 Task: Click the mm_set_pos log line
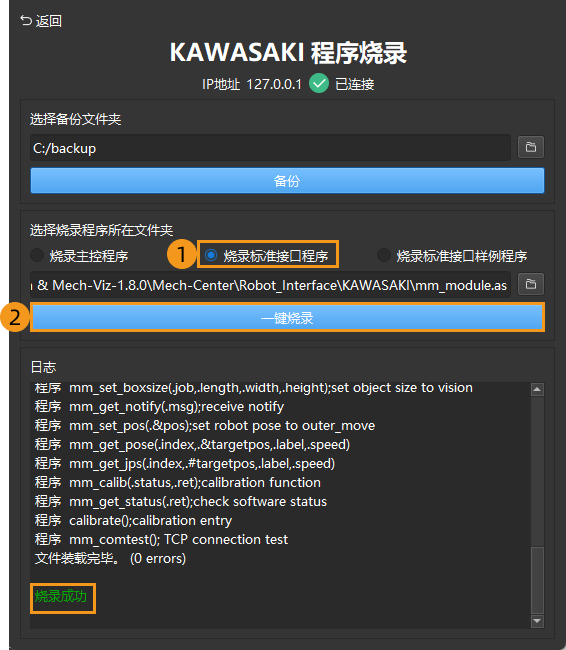tap(205, 425)
